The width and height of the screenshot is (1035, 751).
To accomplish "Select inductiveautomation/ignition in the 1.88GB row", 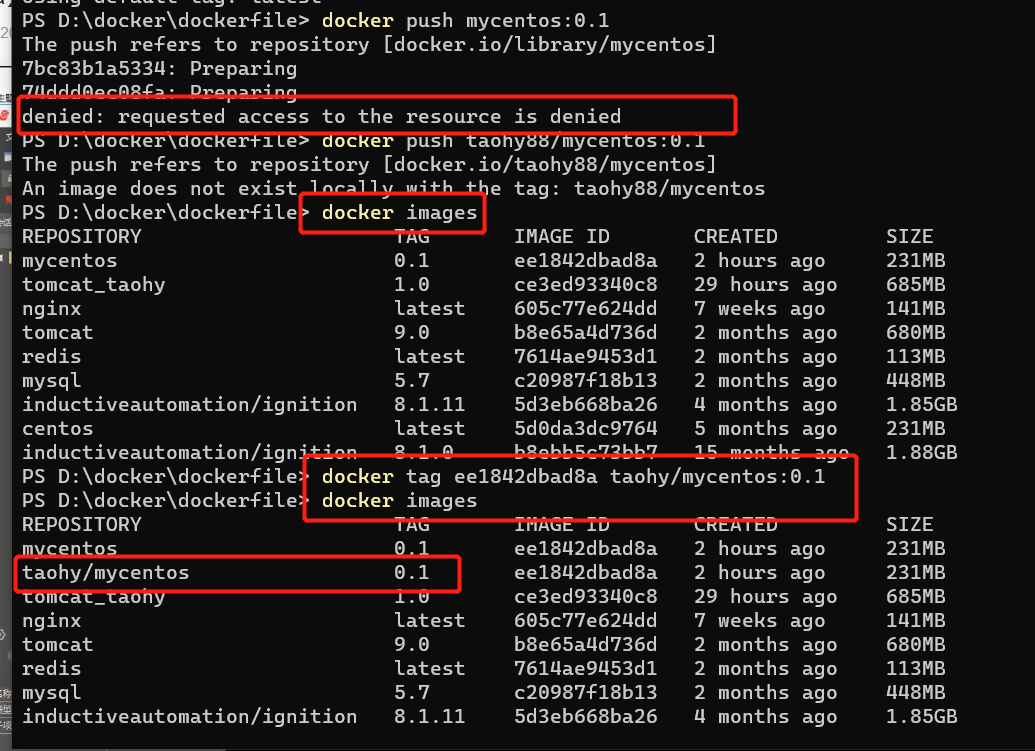I will click(189, 453).
